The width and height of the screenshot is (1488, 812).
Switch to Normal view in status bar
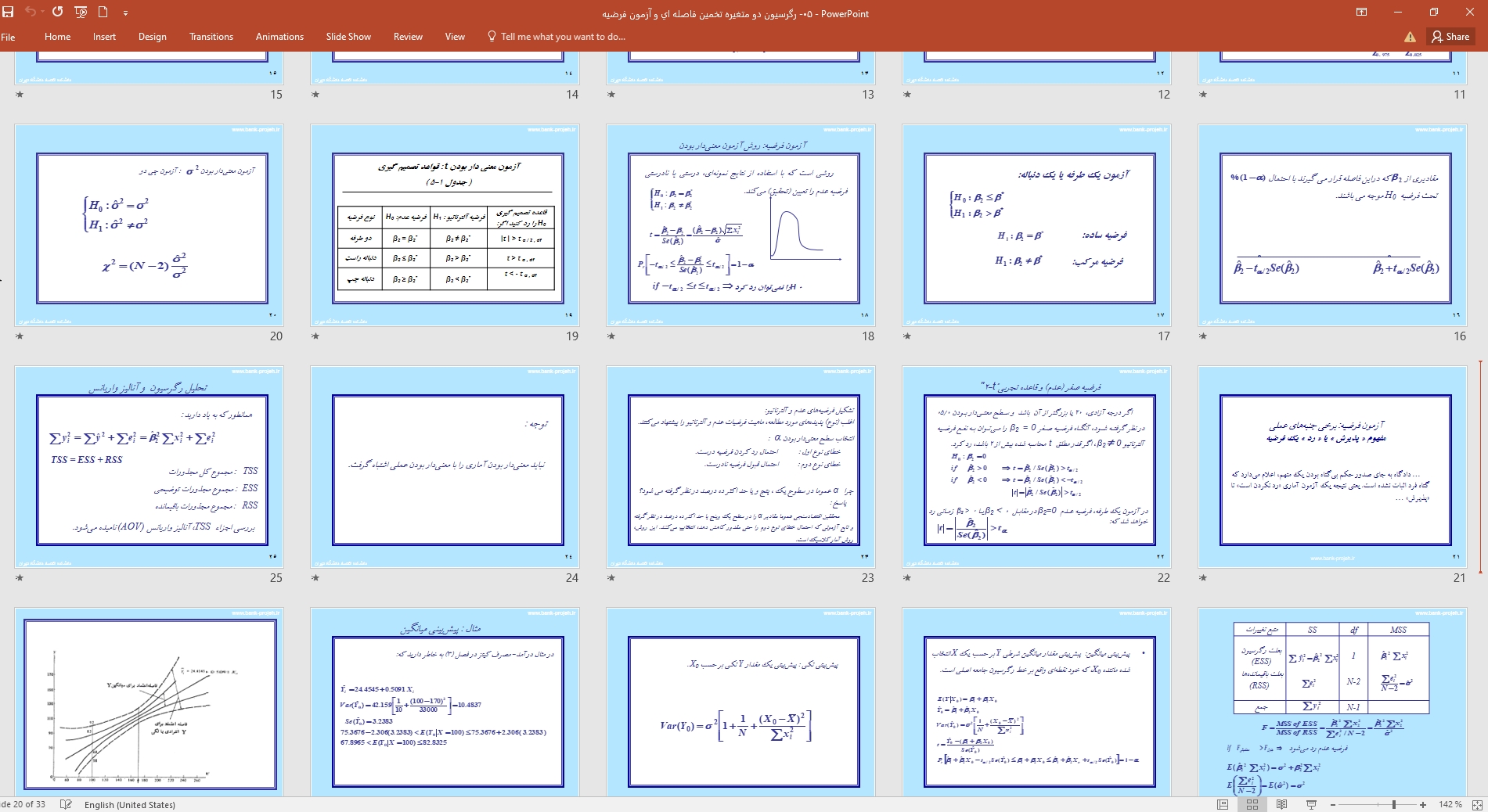click(x=1223, y=804)
